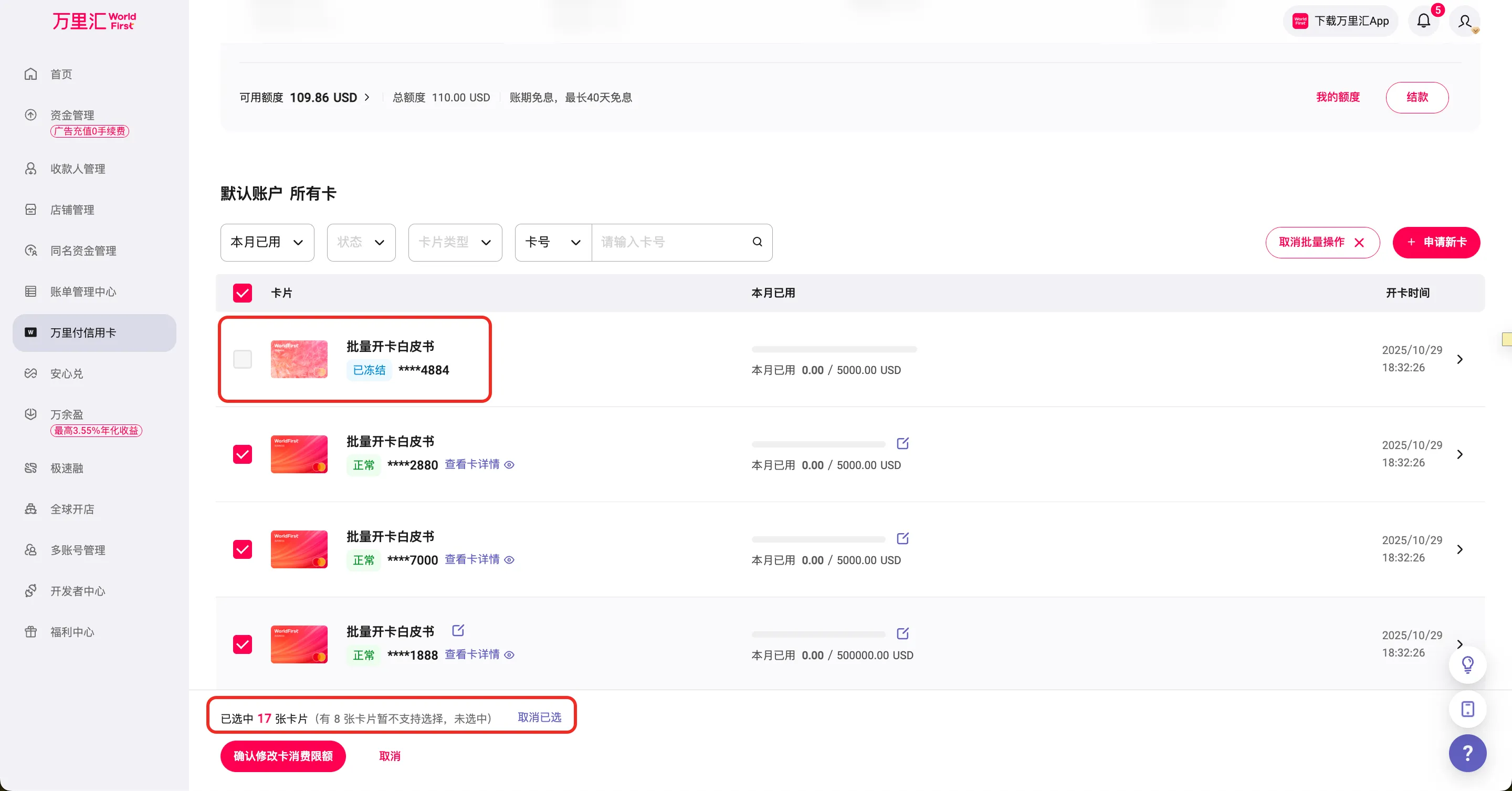The width and height of the screenshot is (1512, 791).
Task: Click the phone icon floating button
Action: 1467,709
